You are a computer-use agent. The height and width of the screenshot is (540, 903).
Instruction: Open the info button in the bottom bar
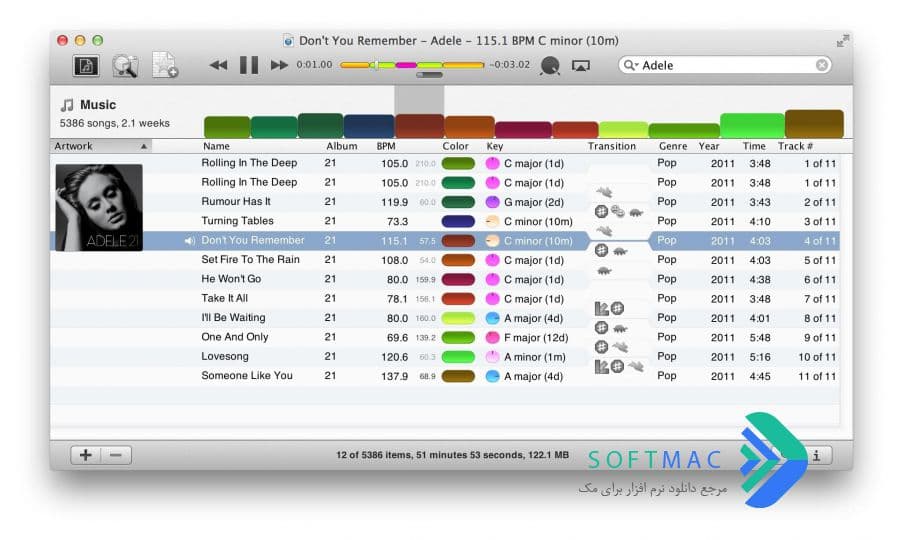coord(817,455)
